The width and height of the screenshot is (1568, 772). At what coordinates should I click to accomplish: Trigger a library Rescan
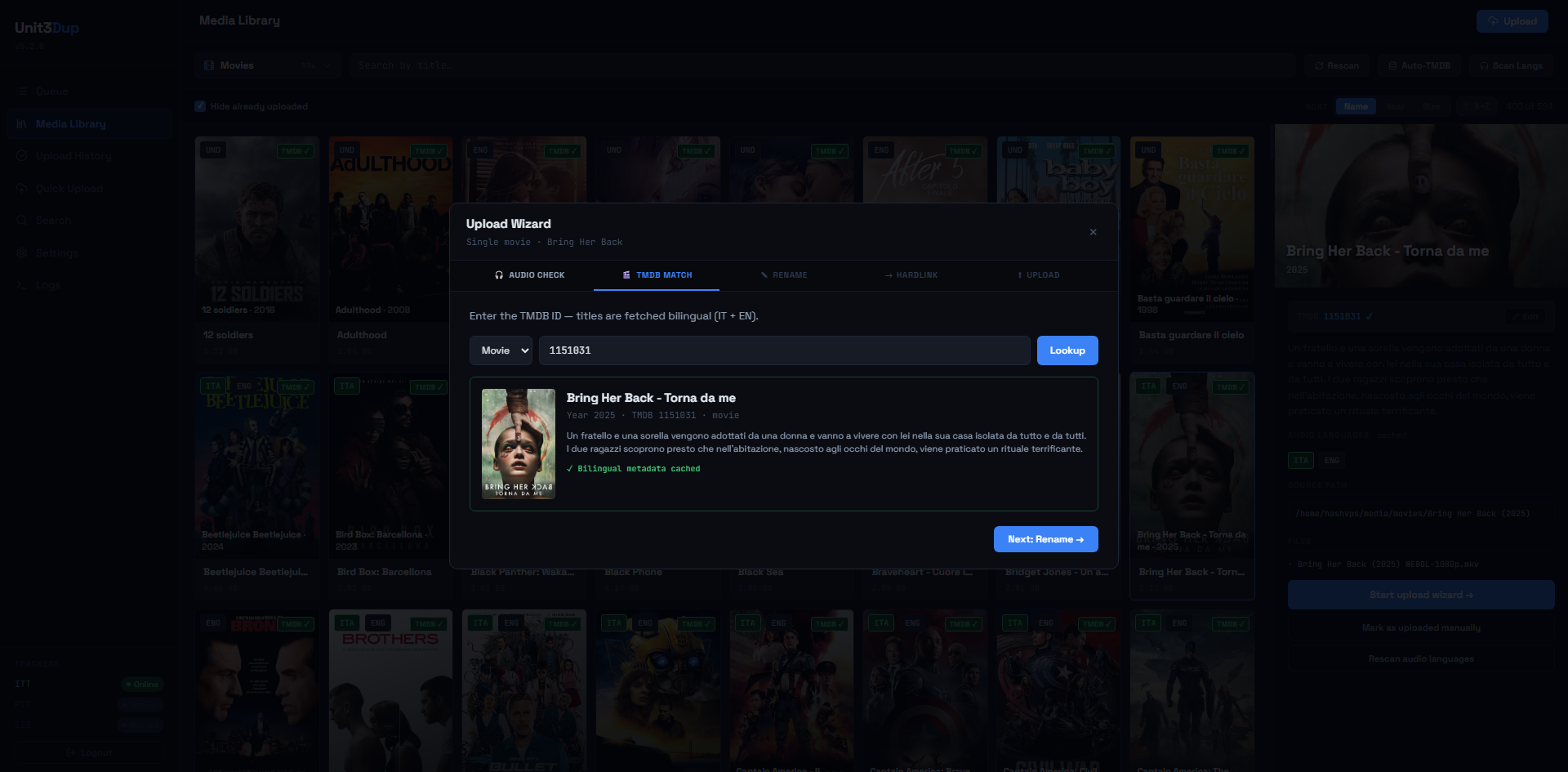pyautogui.click(x=1336, y=65)
